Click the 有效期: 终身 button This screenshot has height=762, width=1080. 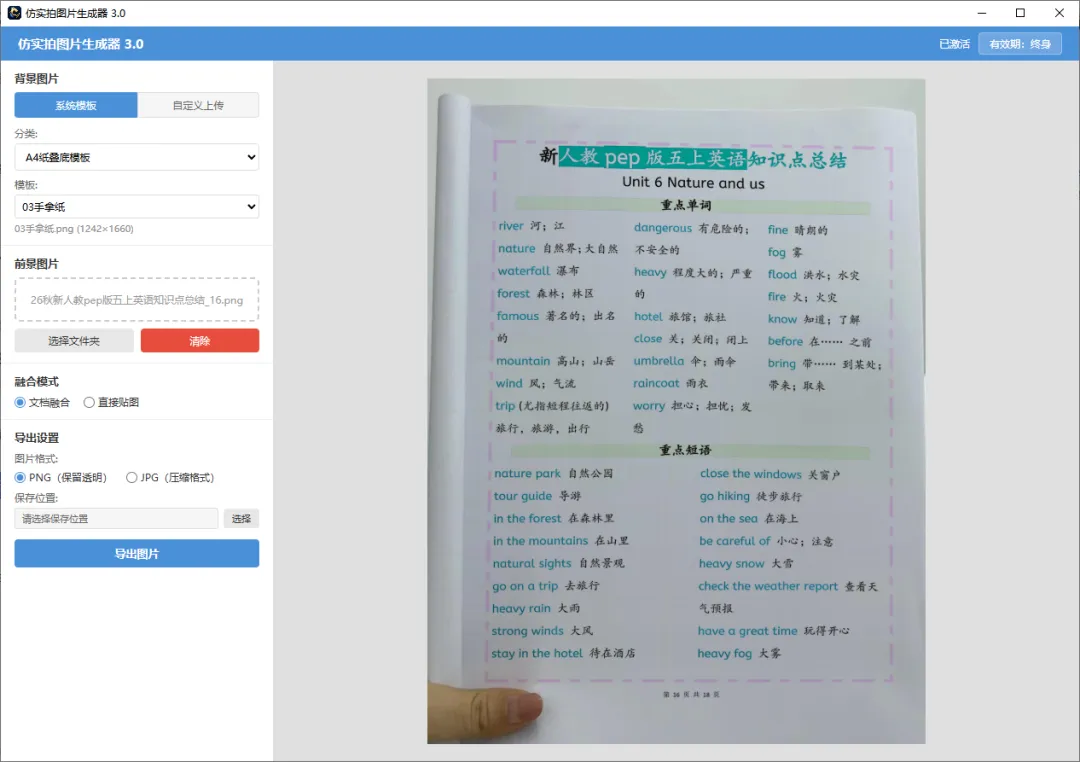coord(1019,44)
